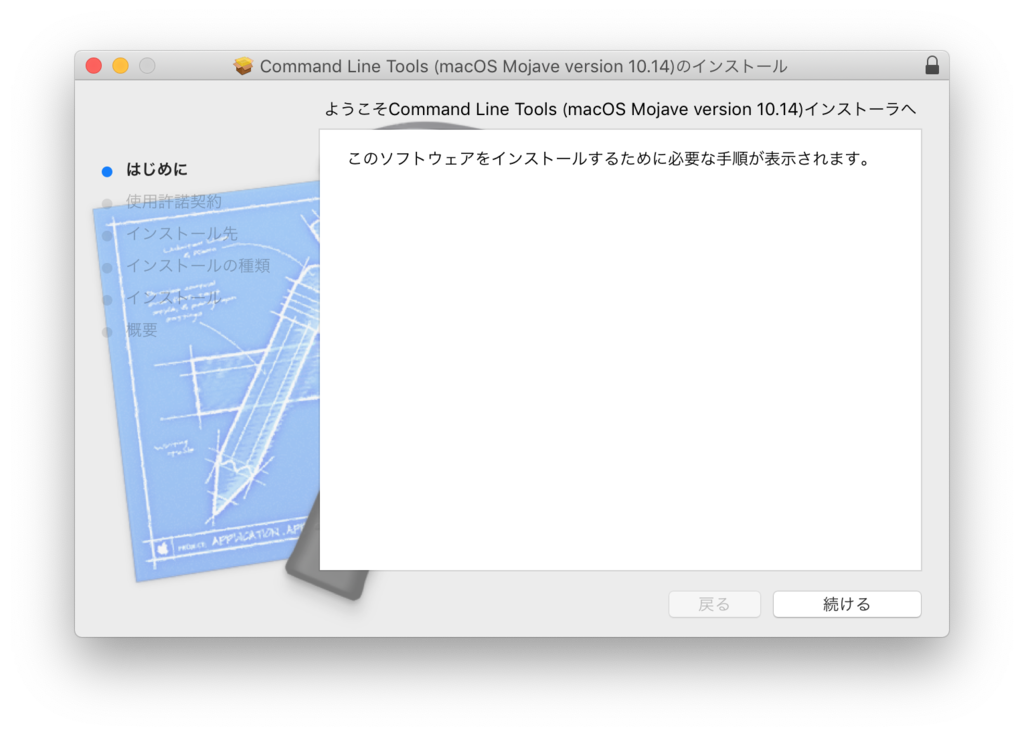
Task: Select the 使用許諾契約 step in sidebar
Action: 174,201
